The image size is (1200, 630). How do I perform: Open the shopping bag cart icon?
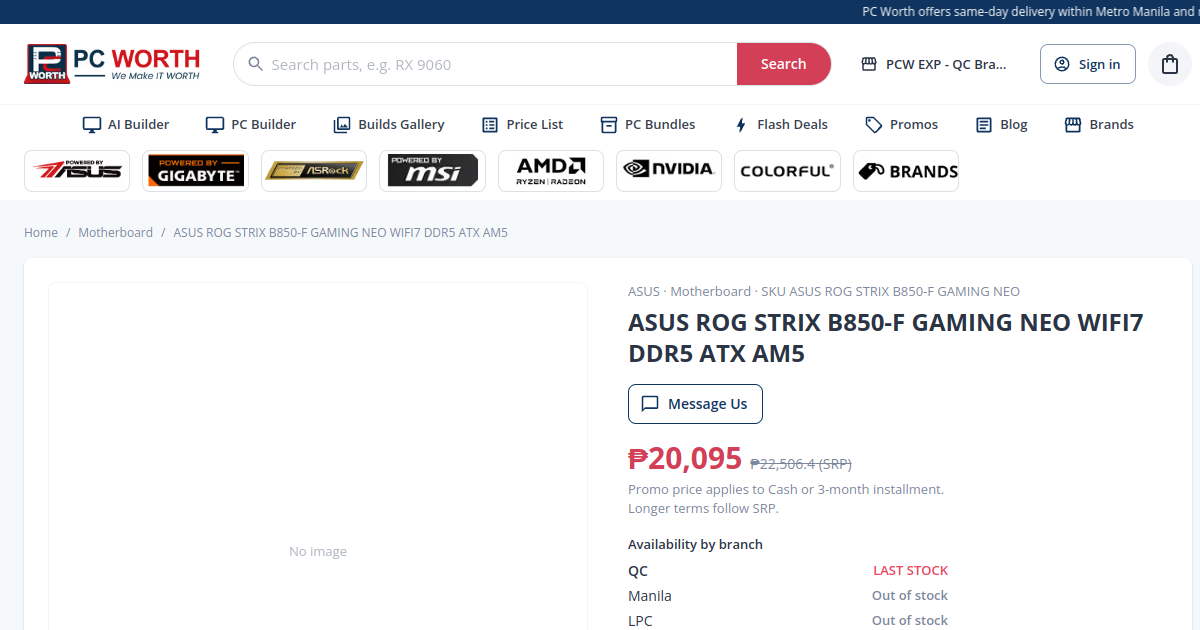[x=1169, y=64]
